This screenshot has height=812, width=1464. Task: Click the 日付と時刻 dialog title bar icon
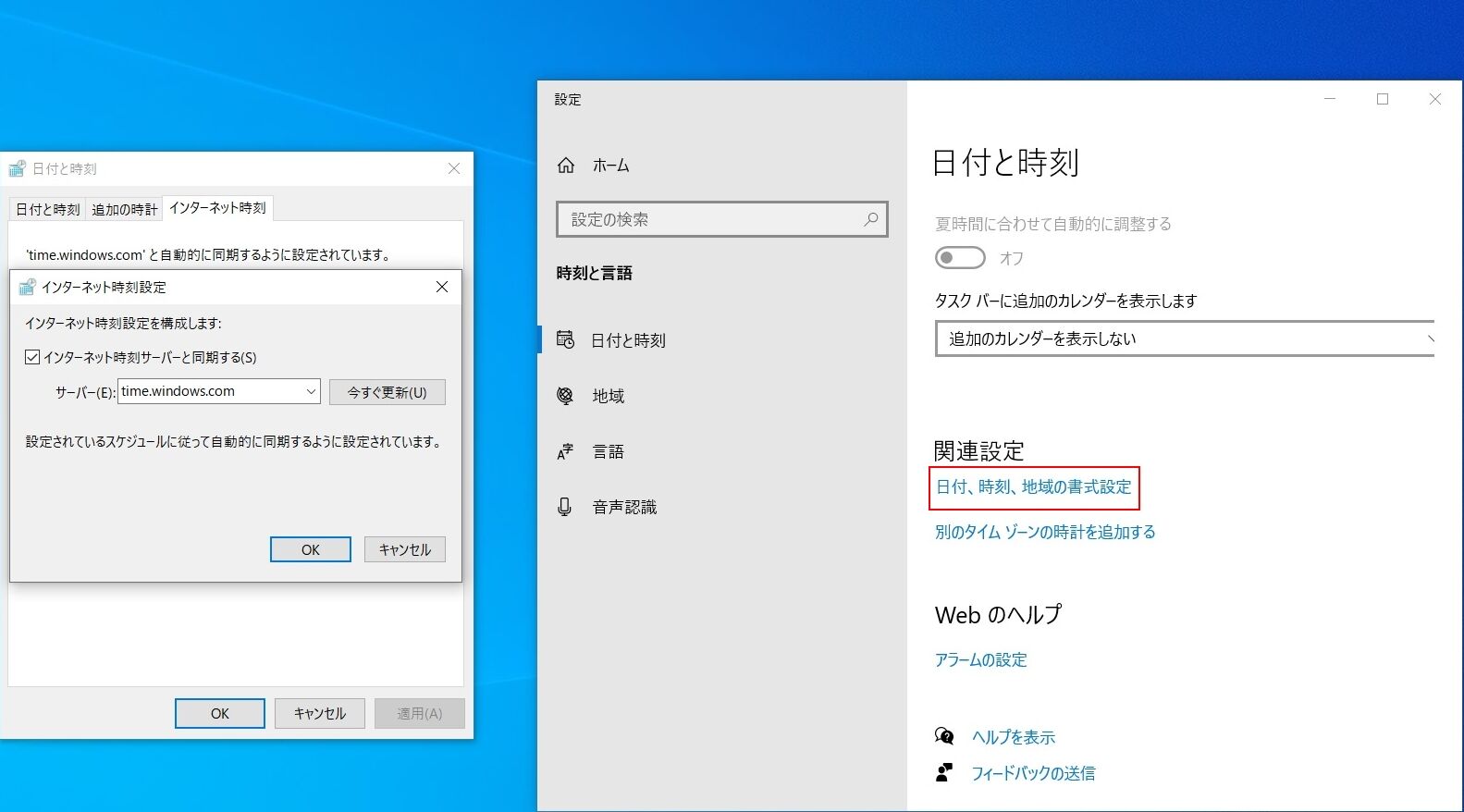point(17,168)
